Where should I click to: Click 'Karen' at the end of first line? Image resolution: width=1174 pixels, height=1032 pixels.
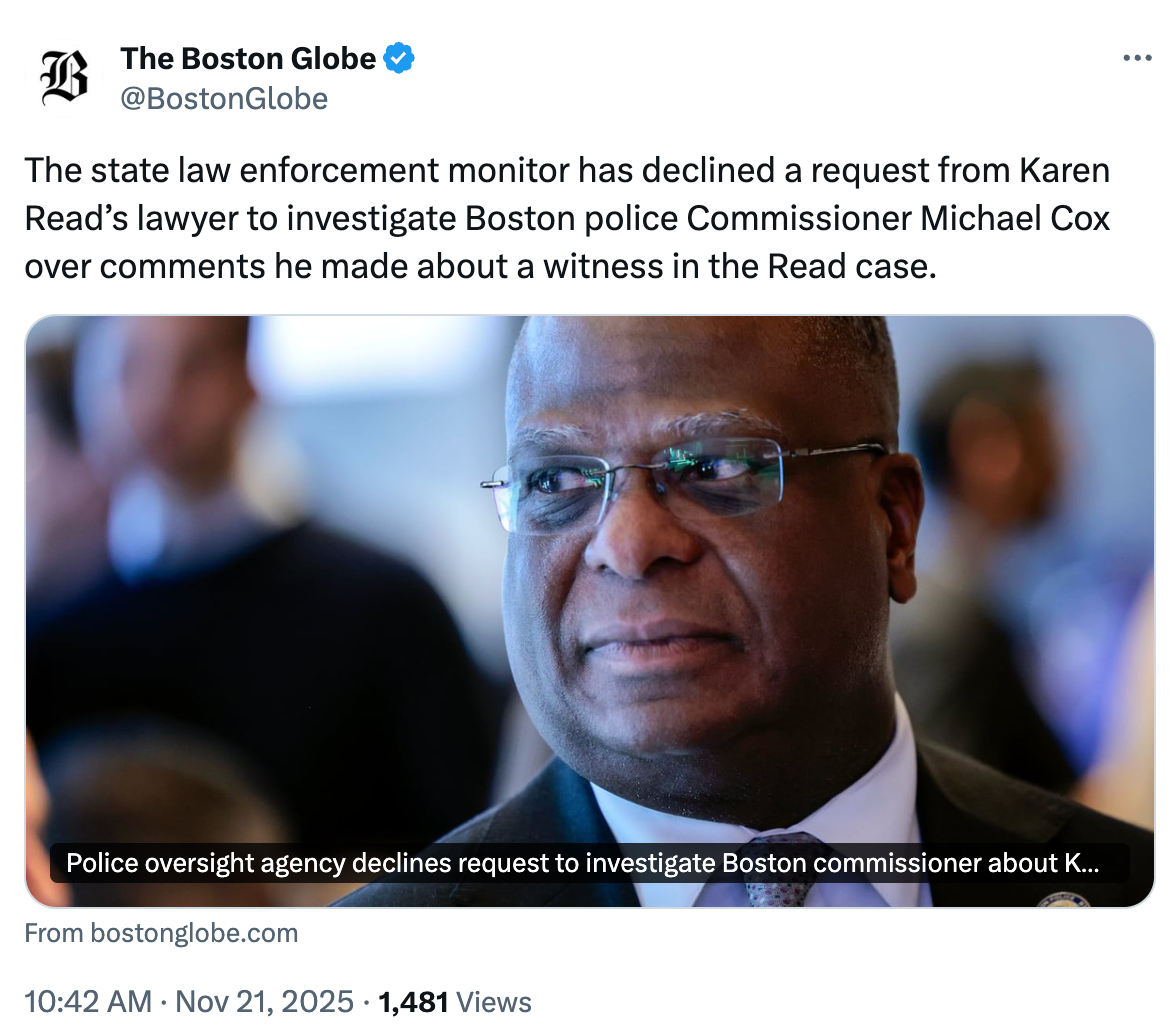point(1063,171)
